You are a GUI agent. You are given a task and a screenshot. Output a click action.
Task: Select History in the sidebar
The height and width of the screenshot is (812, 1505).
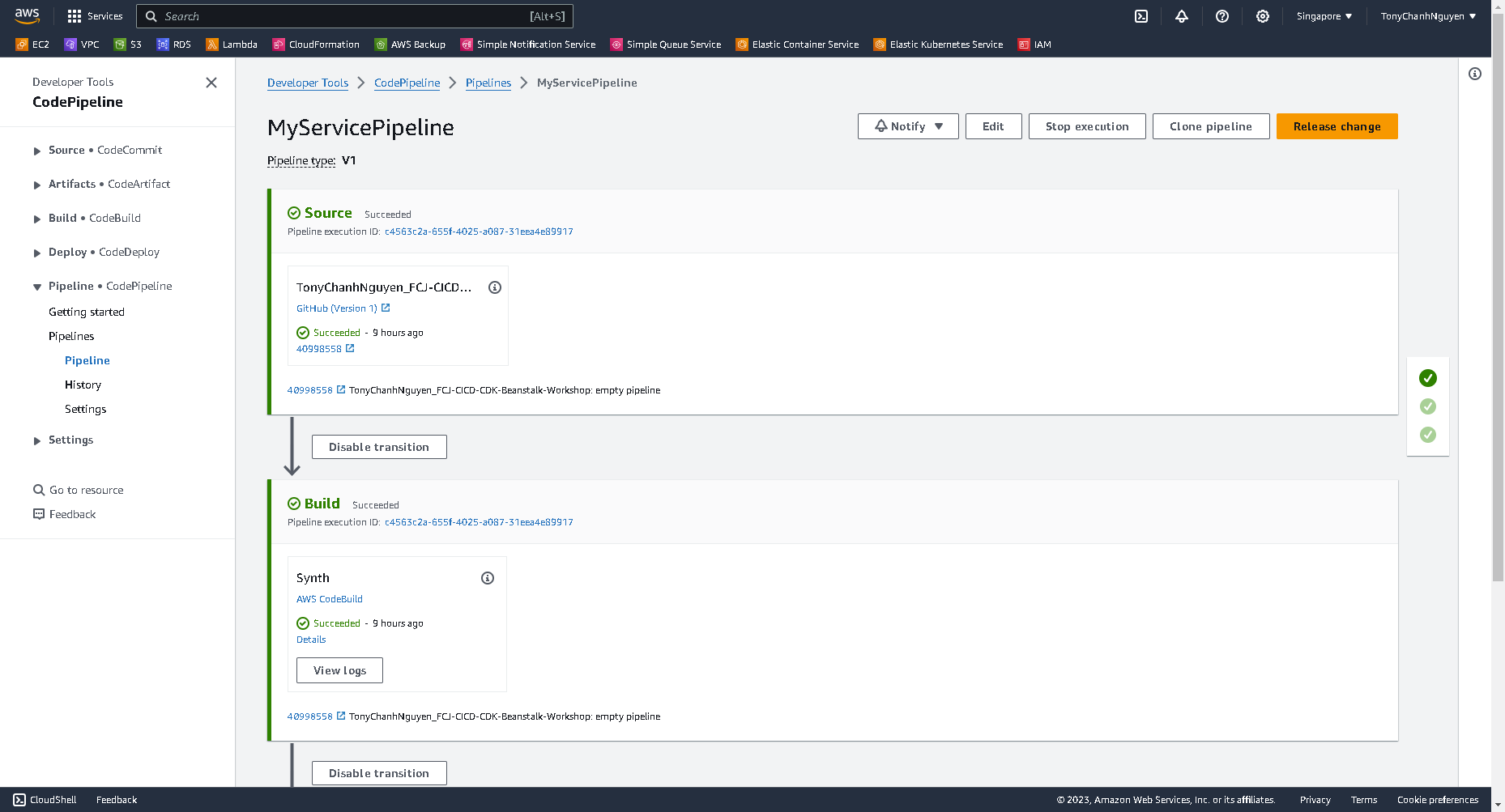(x=83, y=385)
